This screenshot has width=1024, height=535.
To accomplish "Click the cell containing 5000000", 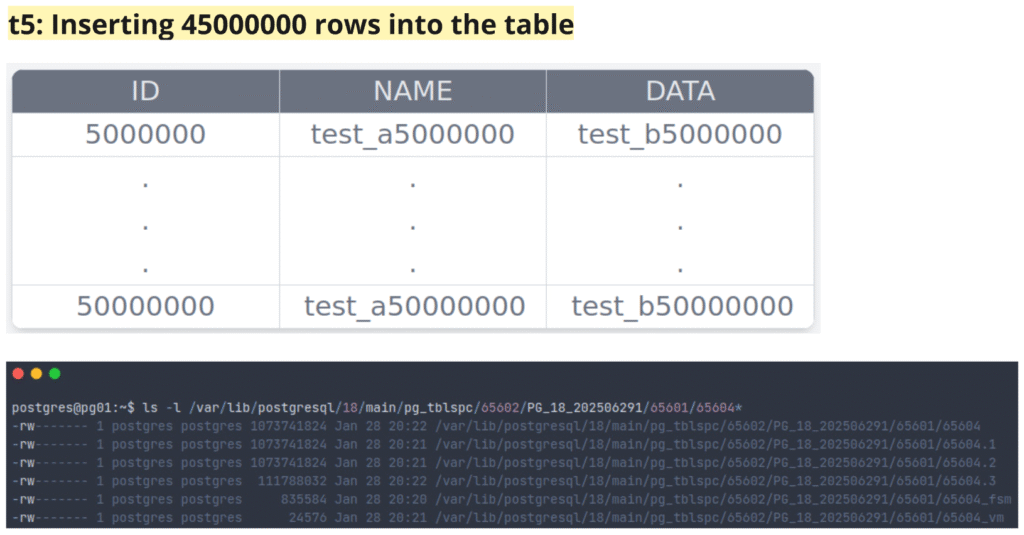I will (145, 134).
